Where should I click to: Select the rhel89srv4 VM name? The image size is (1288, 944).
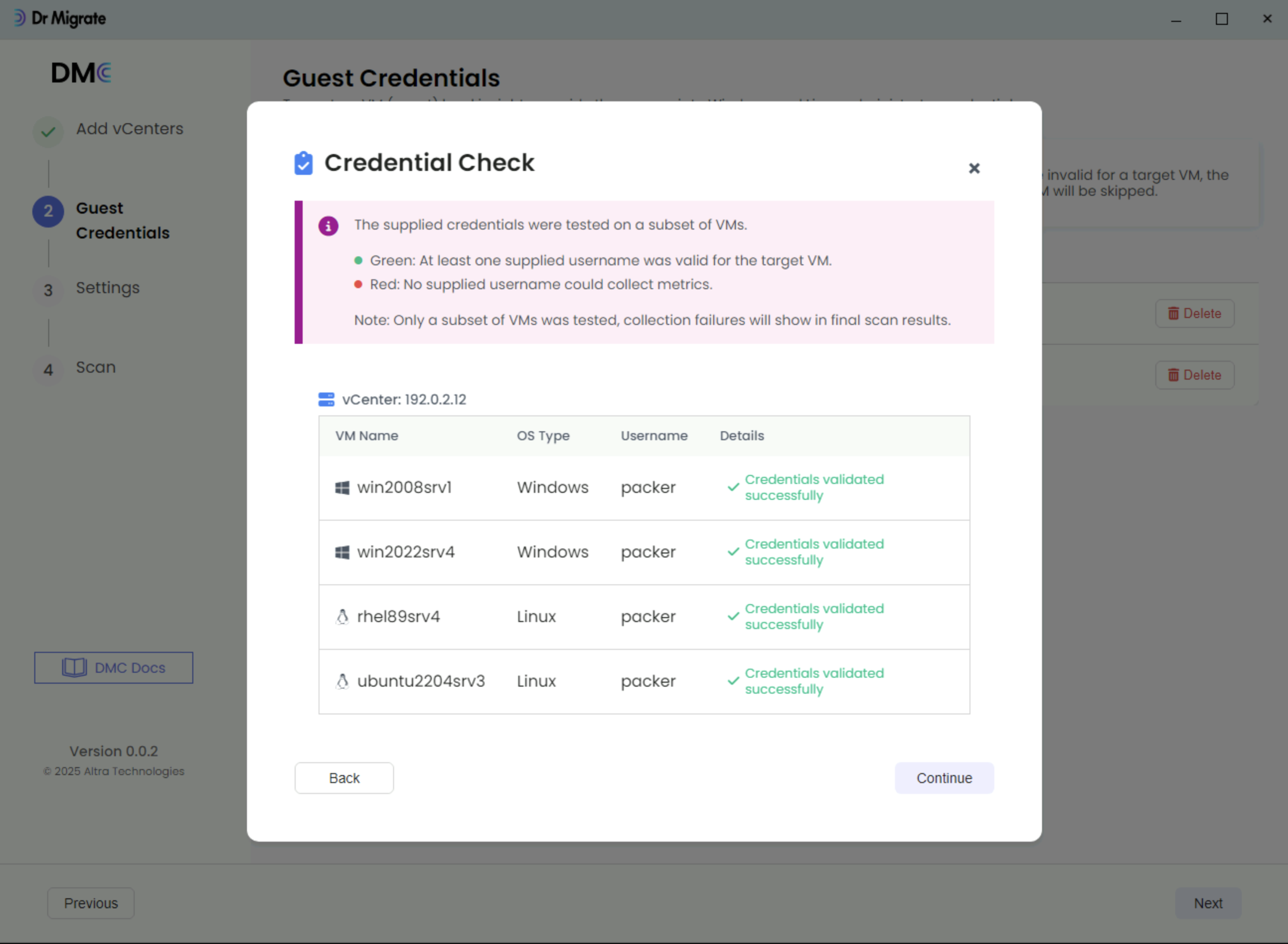click(399, 617)
